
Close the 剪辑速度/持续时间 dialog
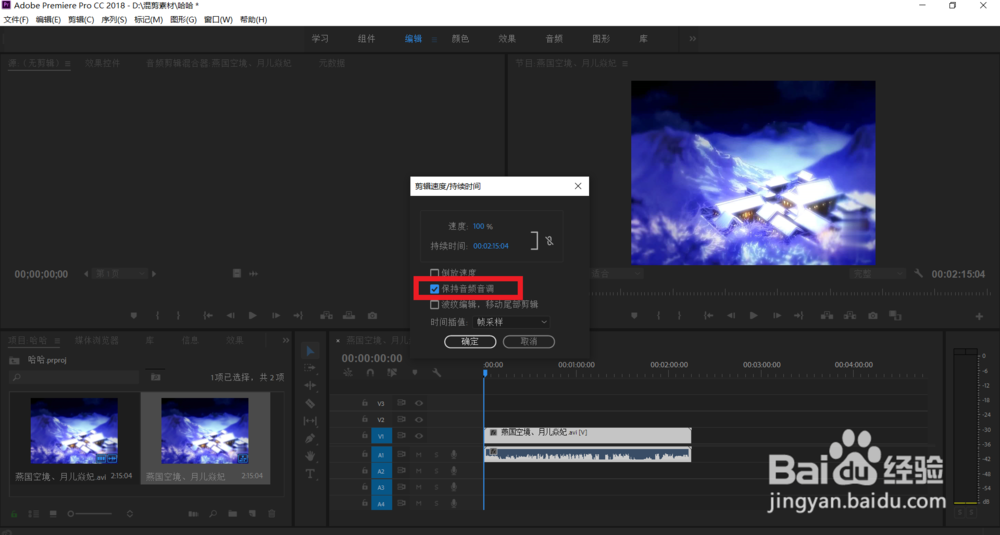(578, 186)
